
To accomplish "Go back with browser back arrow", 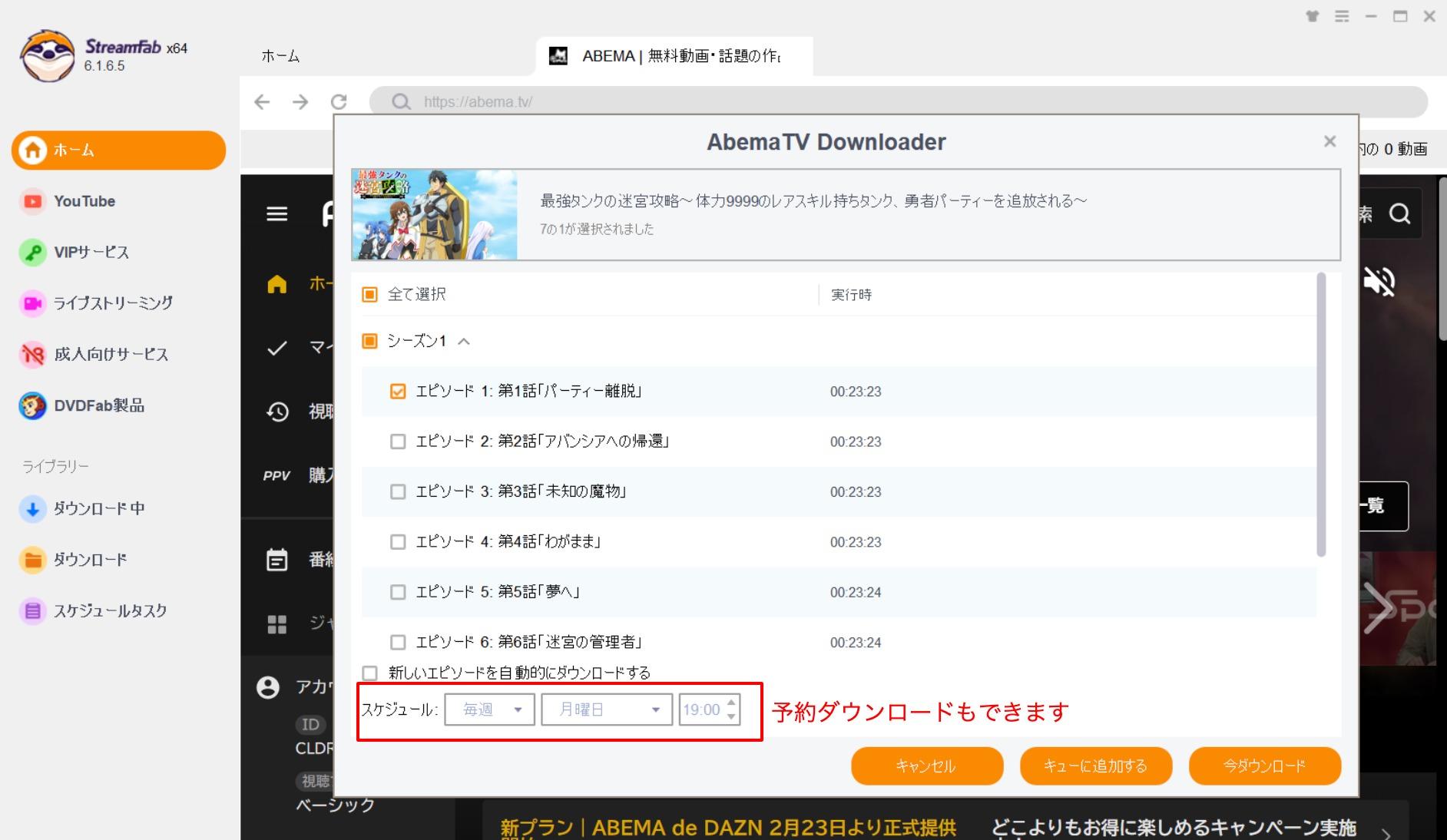I will [262, 101].
